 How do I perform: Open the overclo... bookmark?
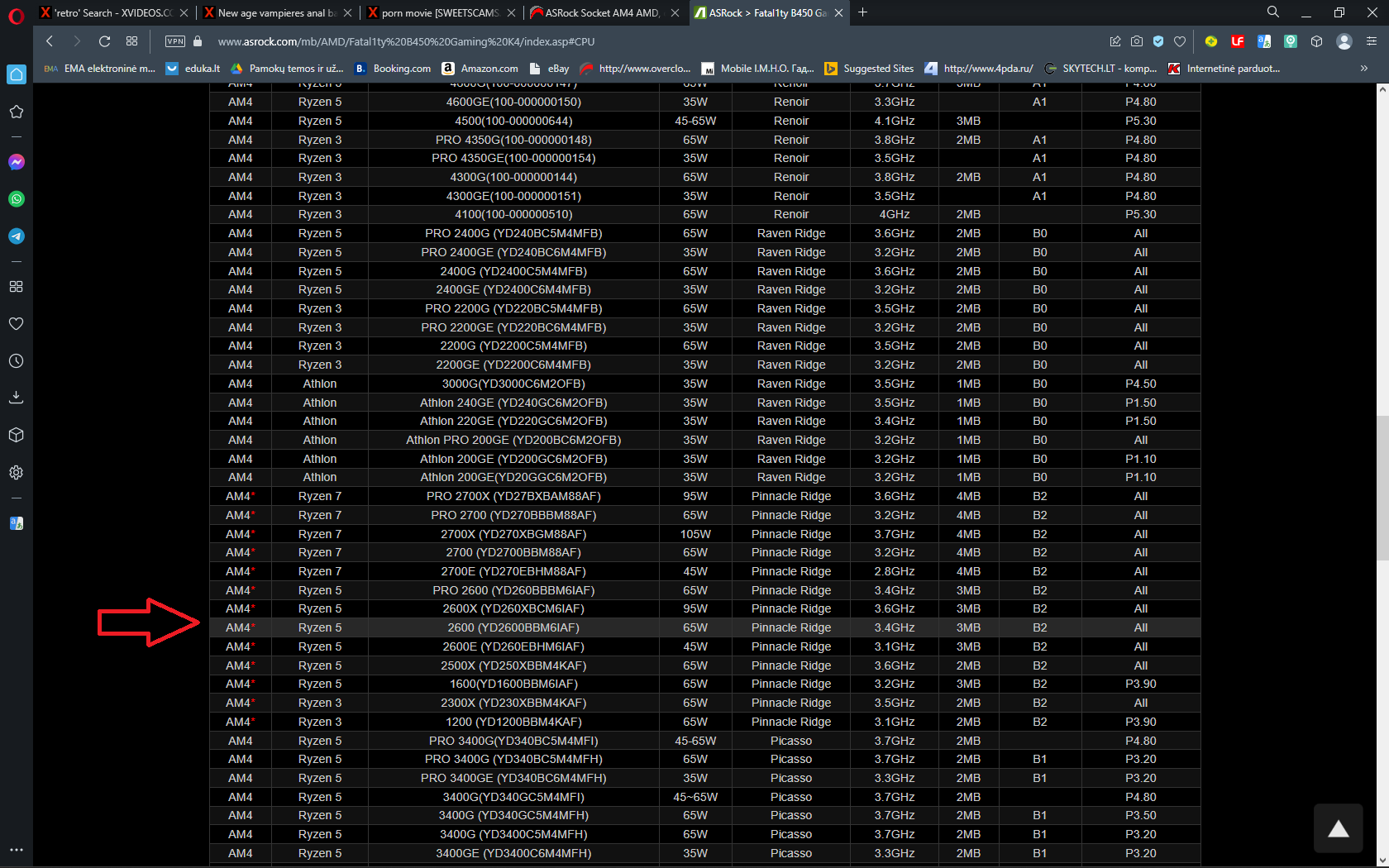[x=636, y=69]
